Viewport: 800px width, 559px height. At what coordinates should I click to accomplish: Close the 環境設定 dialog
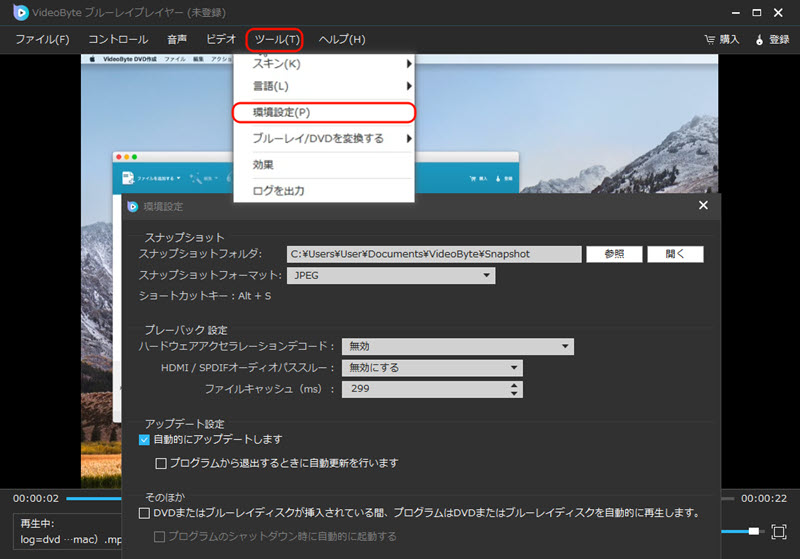(x=703, y=205)
